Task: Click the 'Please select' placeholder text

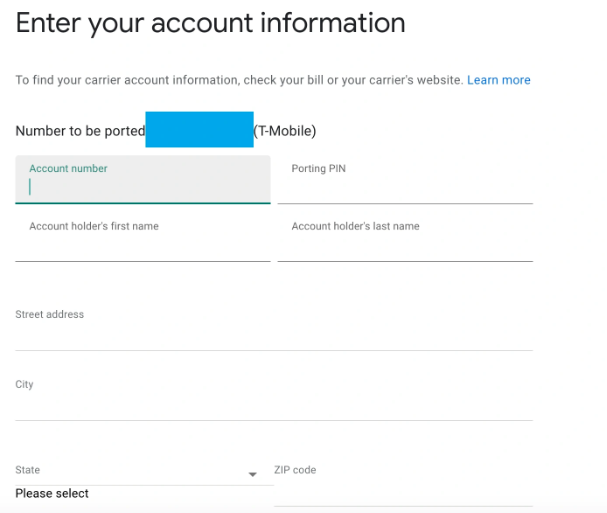Action: coord(52,494)
